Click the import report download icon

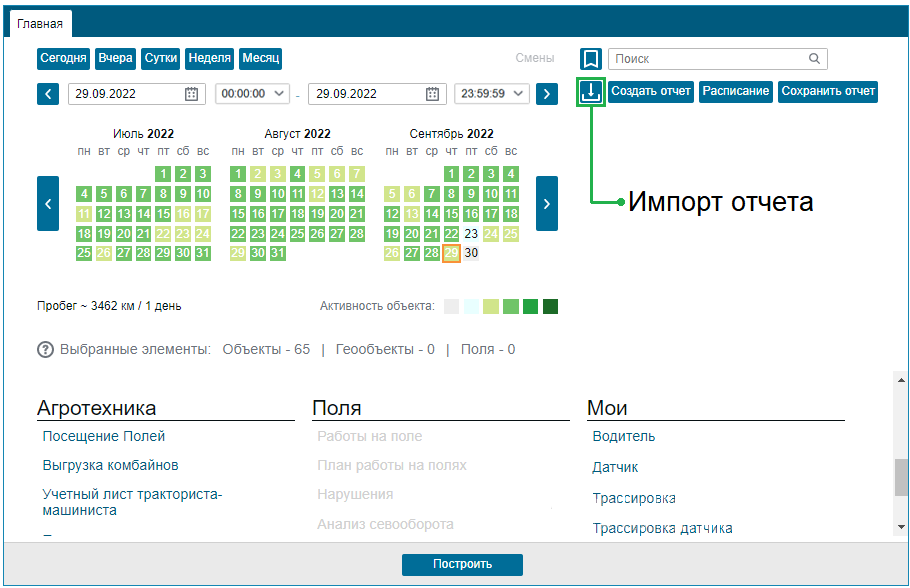click(590, 92)
